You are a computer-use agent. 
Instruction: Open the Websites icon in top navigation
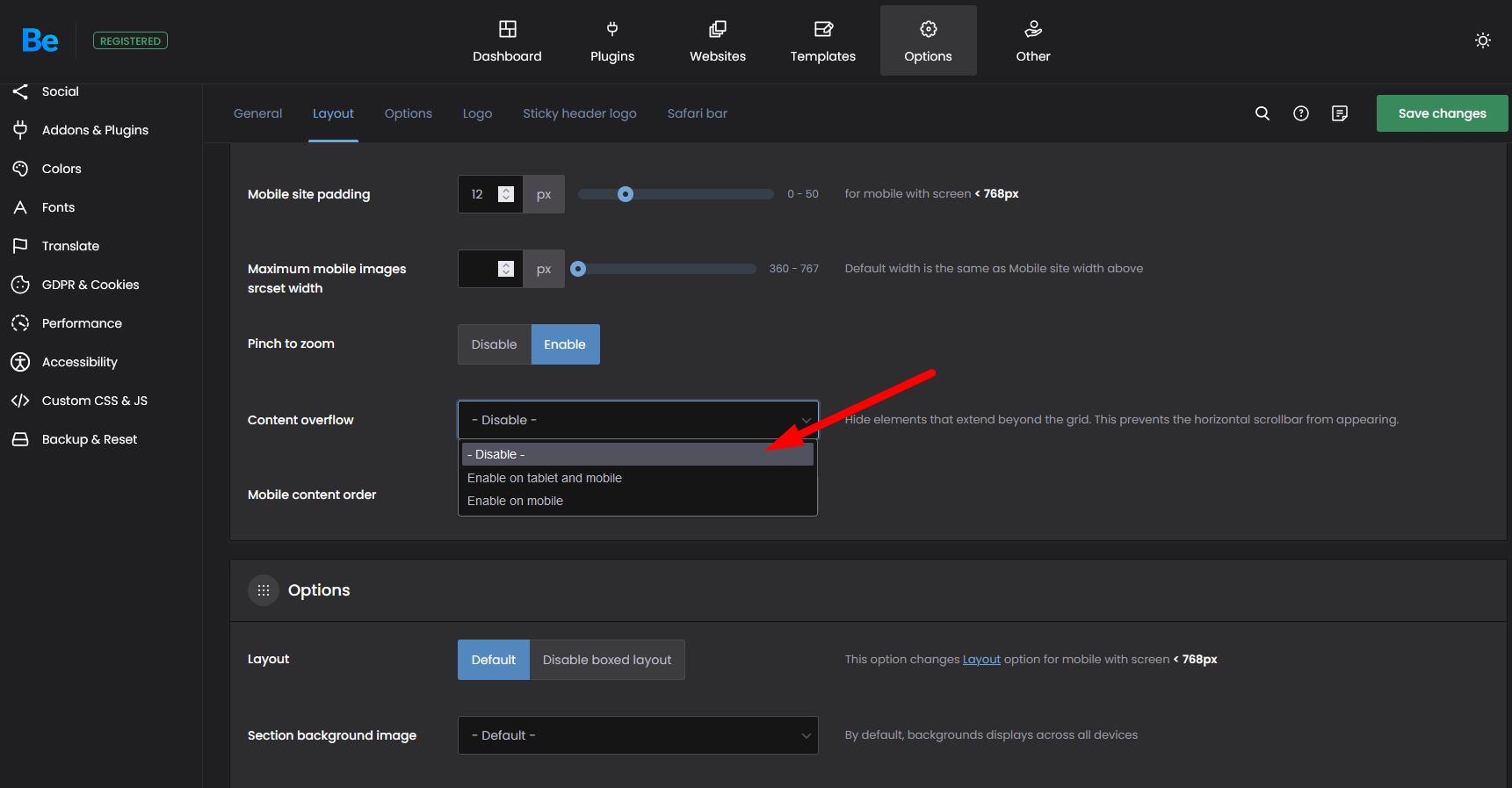click(718, 29)
